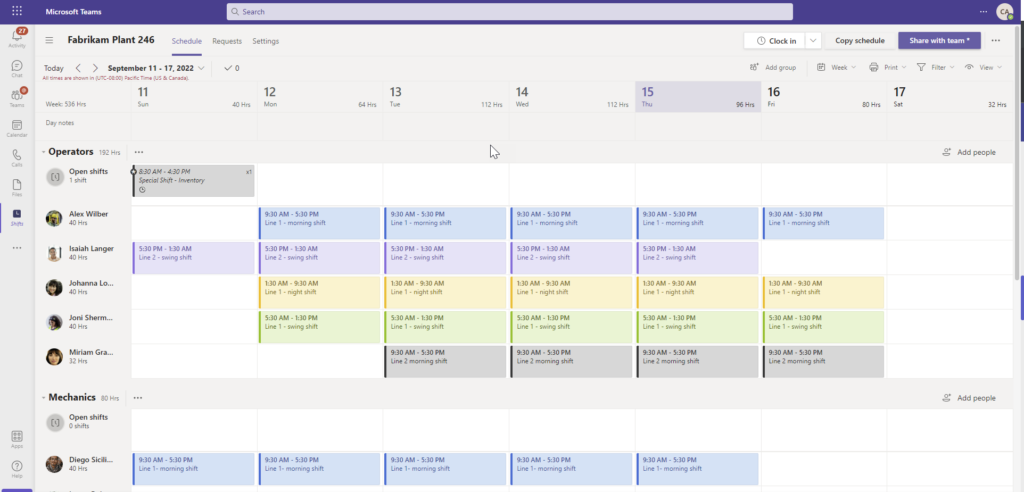
Task: Click the hamburger menu beside Fabrikam Plant 246
Action: click(x=49, y=41)
